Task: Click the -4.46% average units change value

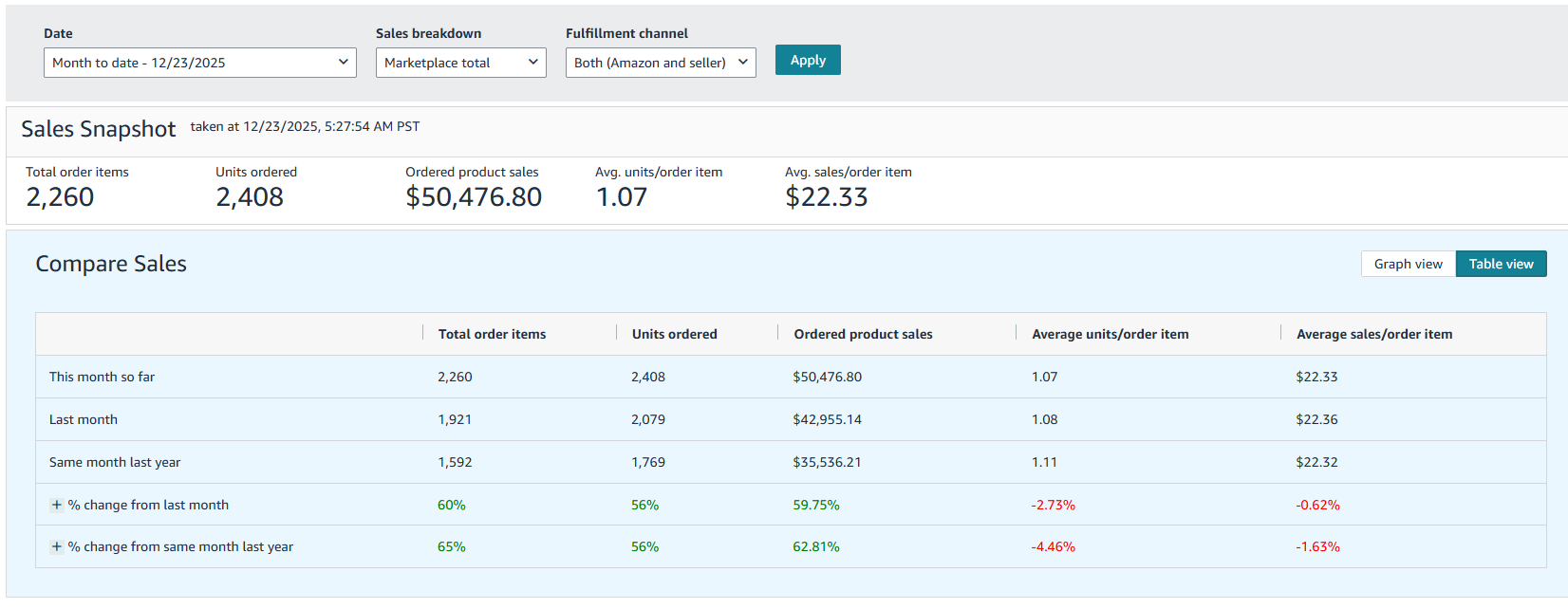Action: tap(1053, 546)
